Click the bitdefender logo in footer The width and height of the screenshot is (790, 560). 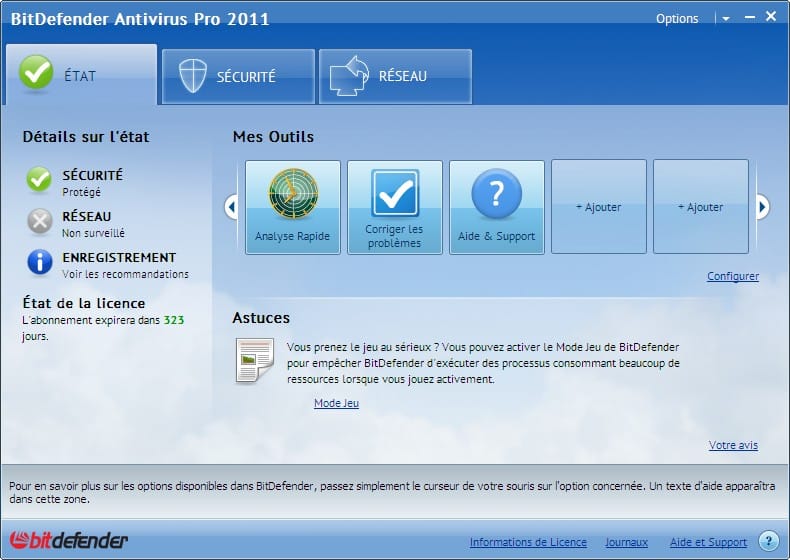coord(69,540)
